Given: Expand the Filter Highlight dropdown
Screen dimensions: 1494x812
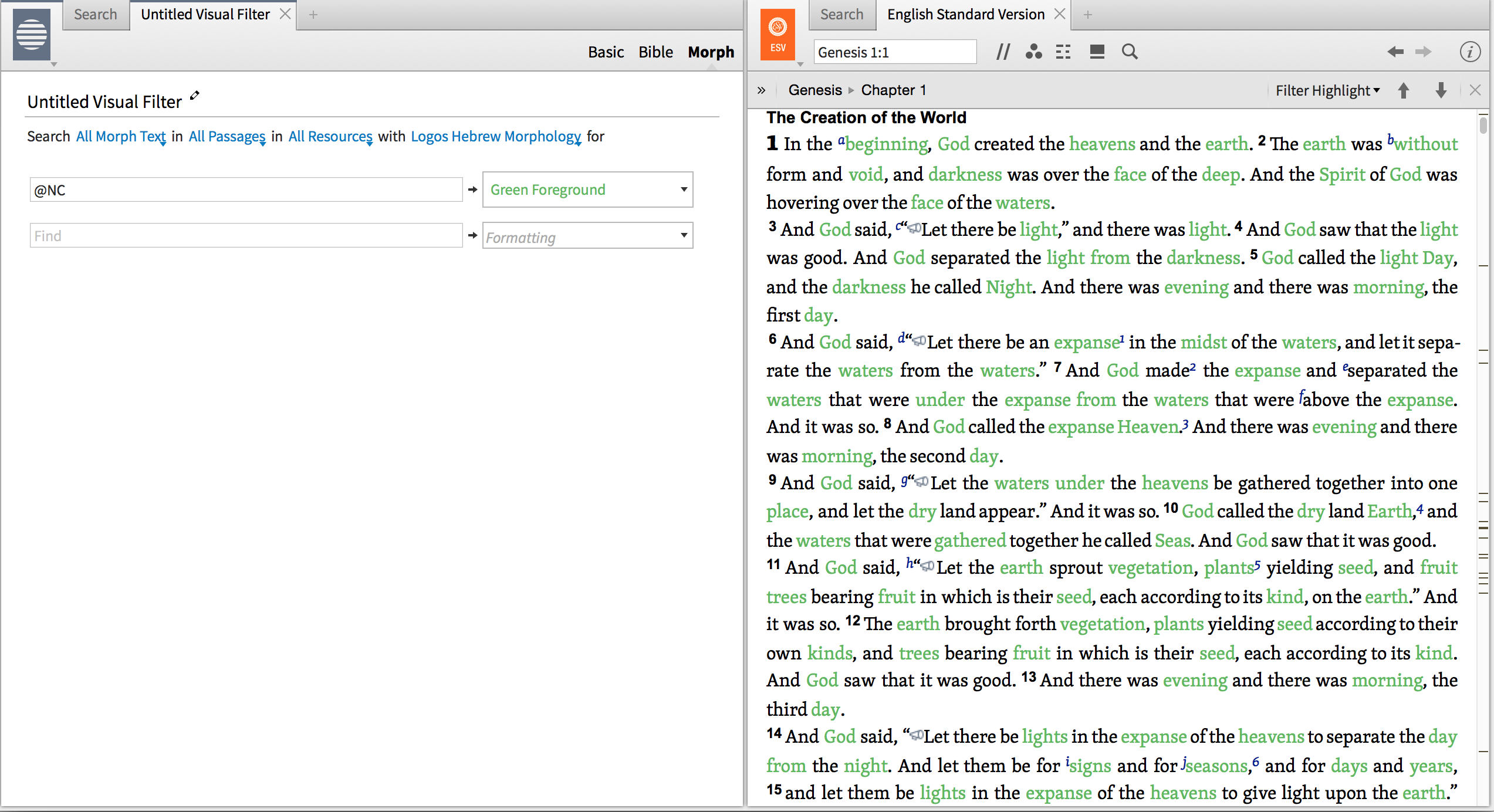Looking at the screenshot, I should (x=1327, y=90).
